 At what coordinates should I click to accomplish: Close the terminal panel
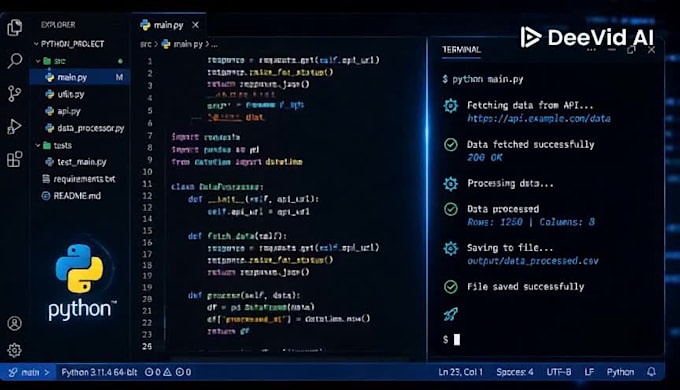tap(651, 49)
